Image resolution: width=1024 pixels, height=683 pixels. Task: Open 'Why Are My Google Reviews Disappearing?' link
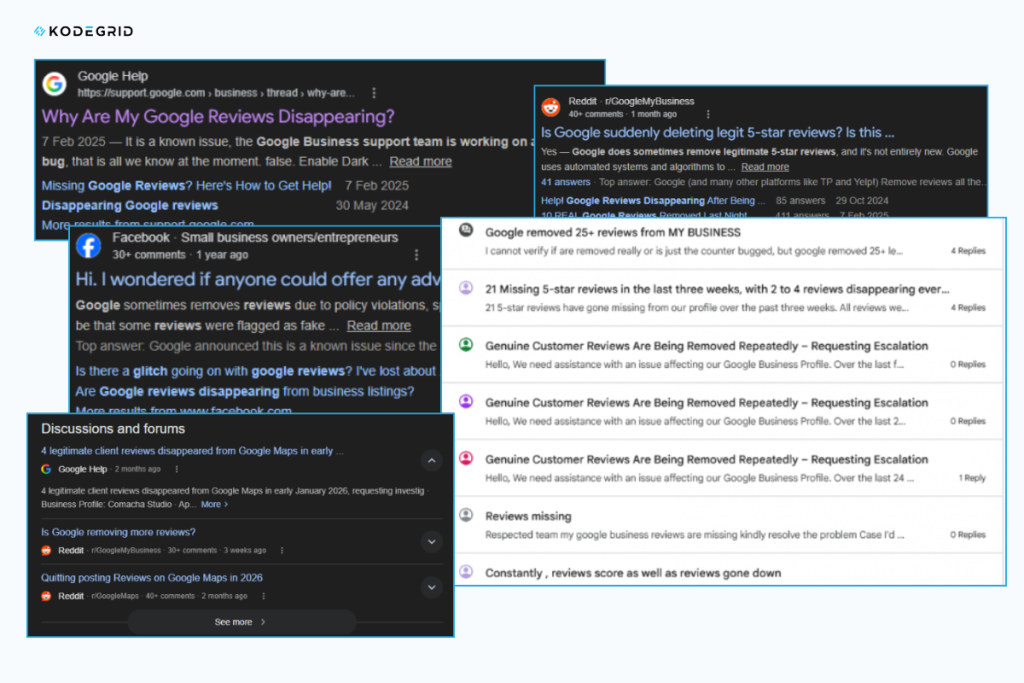[218, 116]
